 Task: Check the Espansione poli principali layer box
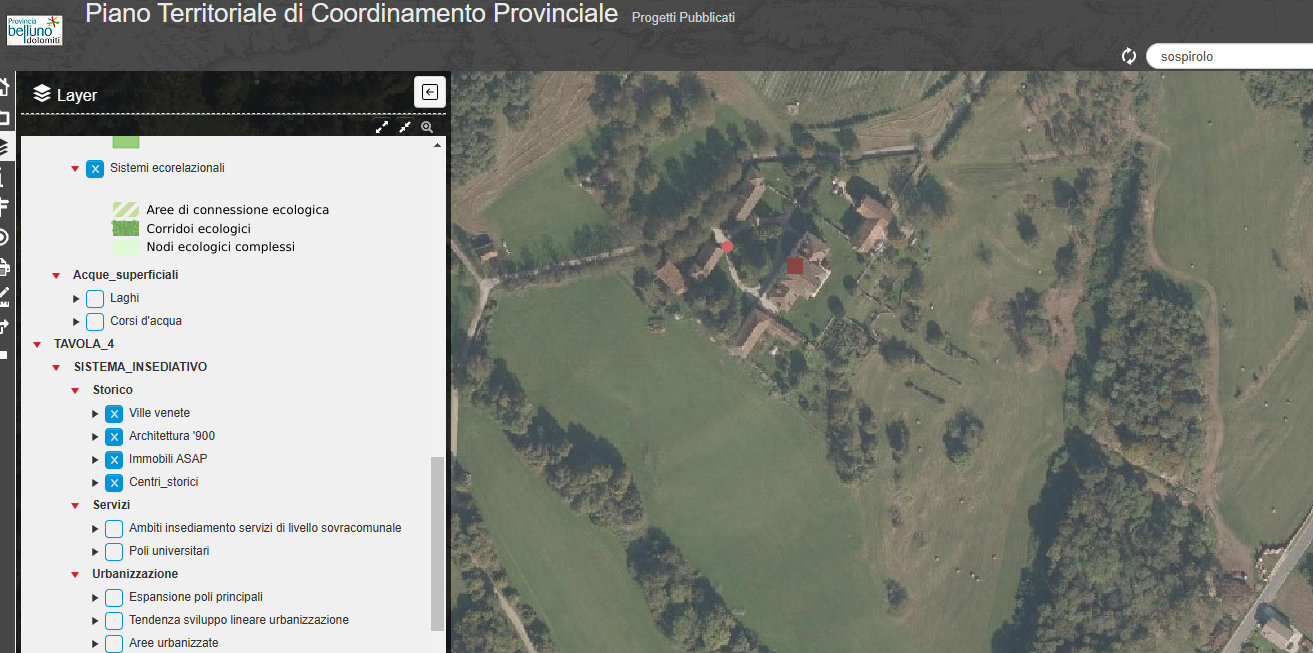click(114, 598)
